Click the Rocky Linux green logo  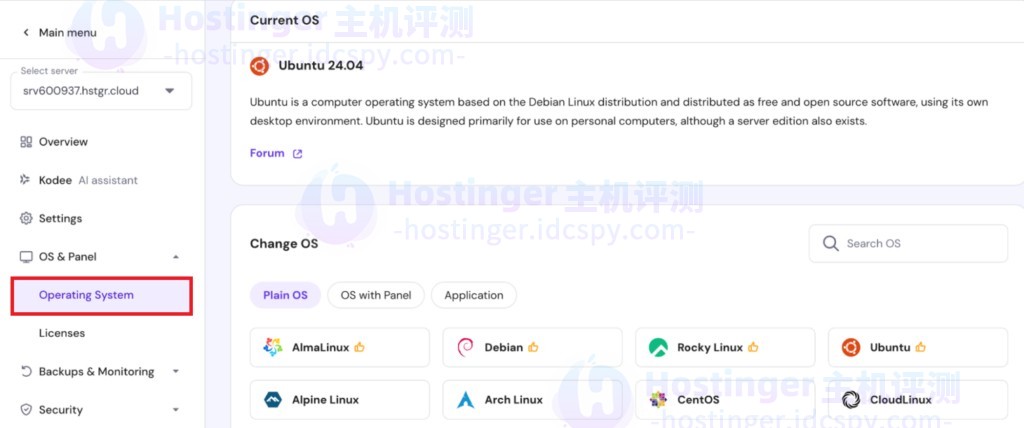[x=658, y=347]
